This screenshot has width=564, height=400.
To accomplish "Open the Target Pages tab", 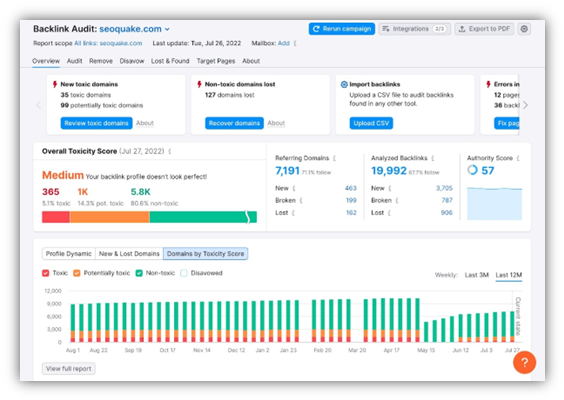I will pyautogui.click(x=216, y=61).
